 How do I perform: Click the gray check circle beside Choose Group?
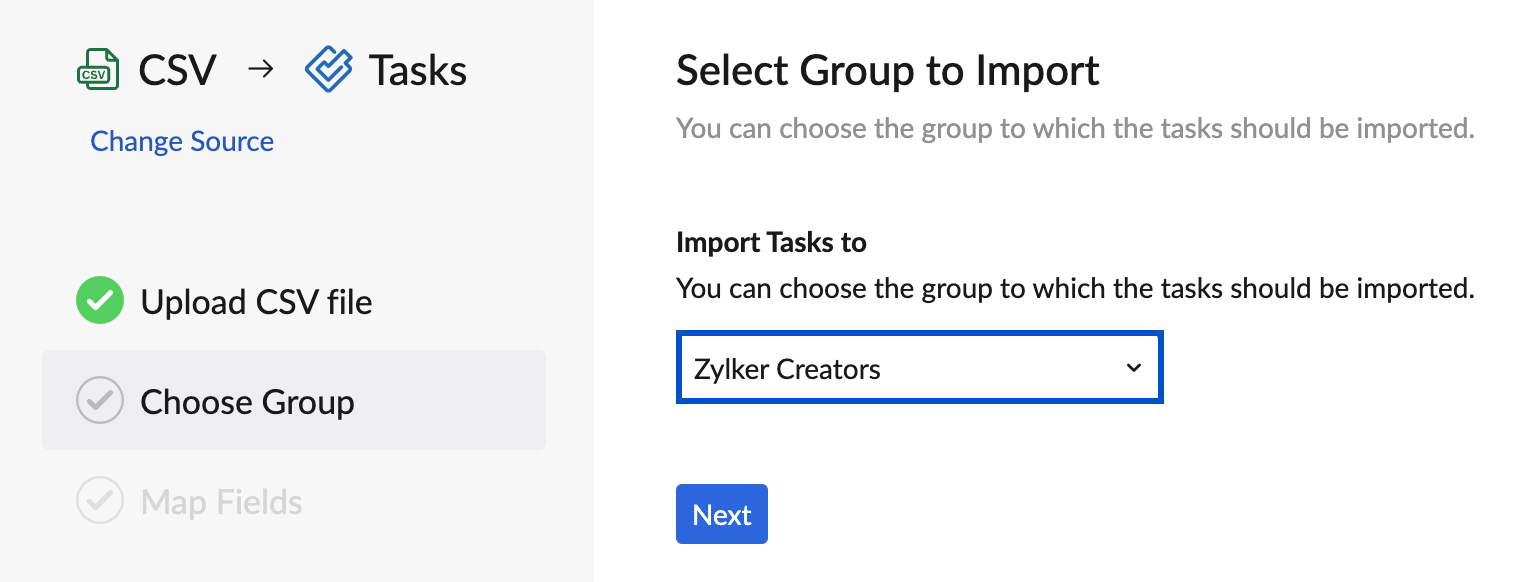tap(100, 401)
